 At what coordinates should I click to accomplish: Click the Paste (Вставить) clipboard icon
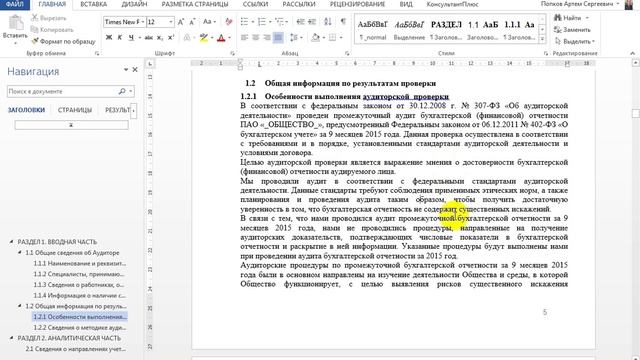pyautogui.click(x=16, y=22)
